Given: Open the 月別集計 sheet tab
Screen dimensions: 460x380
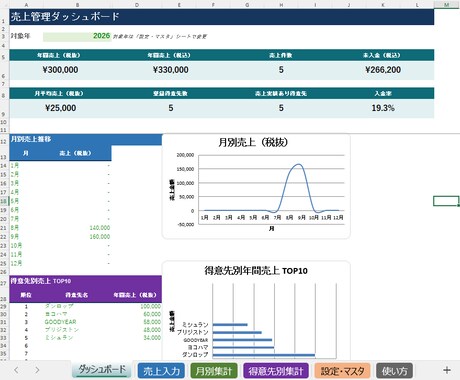Looking at the screenshot, I should point(214,371).
